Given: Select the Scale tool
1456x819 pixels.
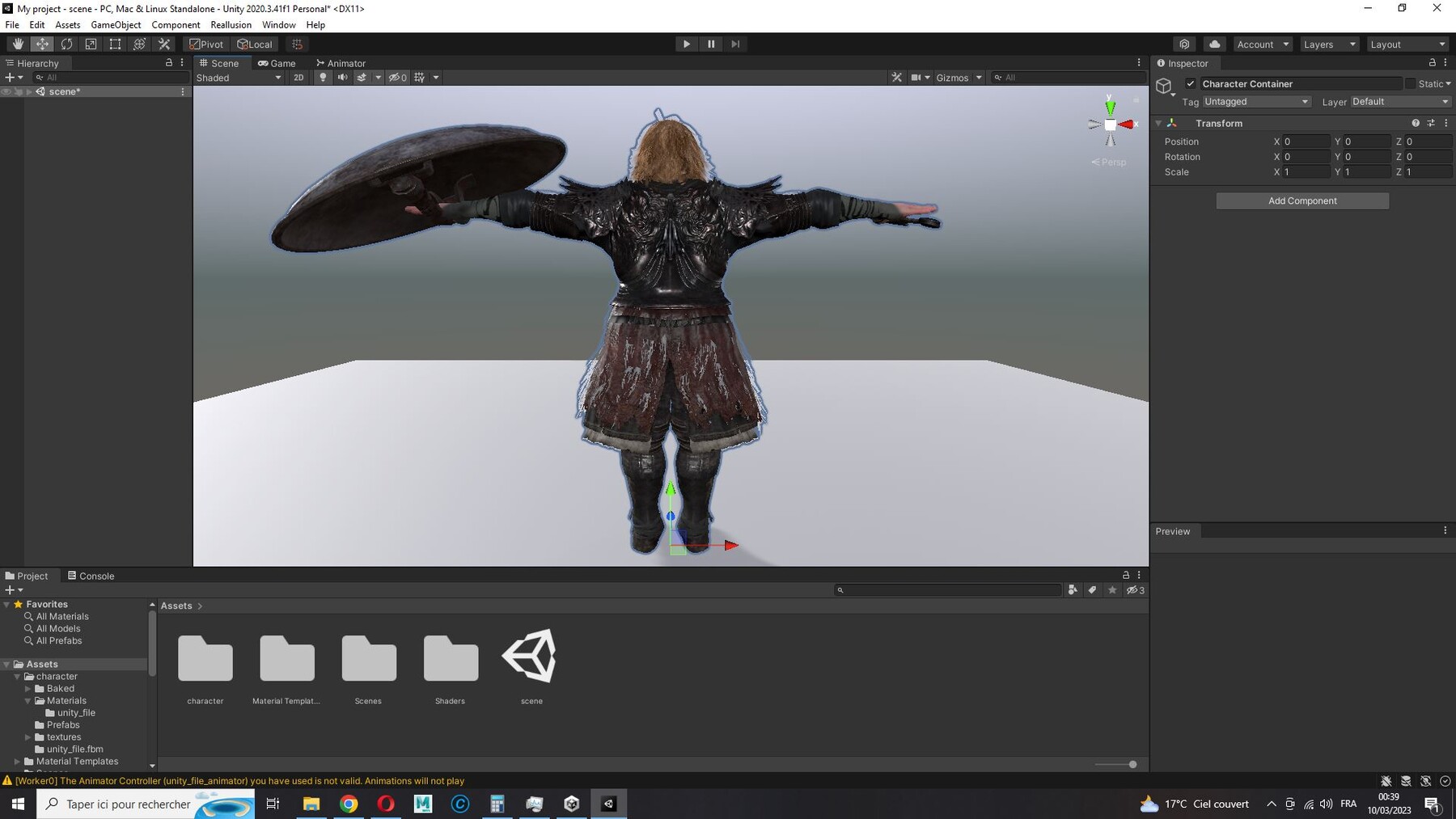Looking at the screenshot, I should pos(91,44).
